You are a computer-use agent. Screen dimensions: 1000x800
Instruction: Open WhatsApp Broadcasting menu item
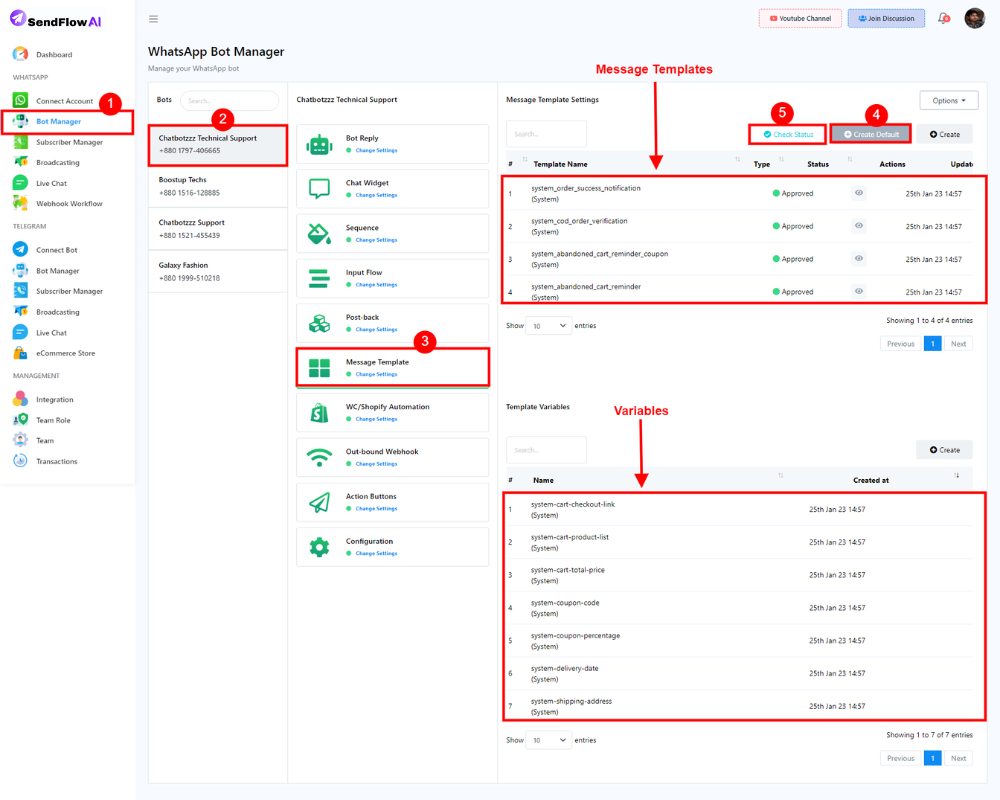(x=58, y=162)
